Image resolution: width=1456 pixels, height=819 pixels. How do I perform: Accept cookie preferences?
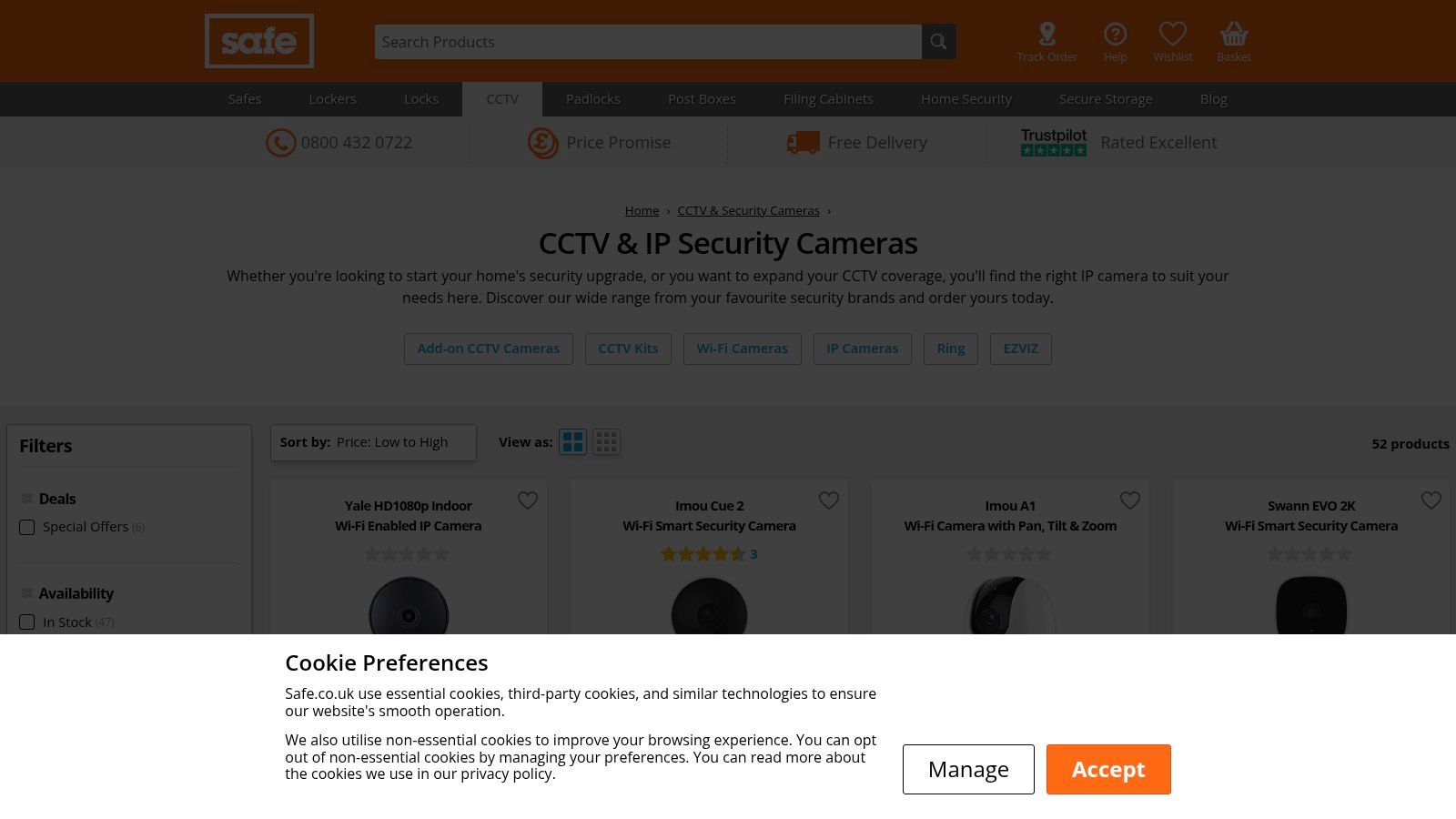click(1107, 769)
